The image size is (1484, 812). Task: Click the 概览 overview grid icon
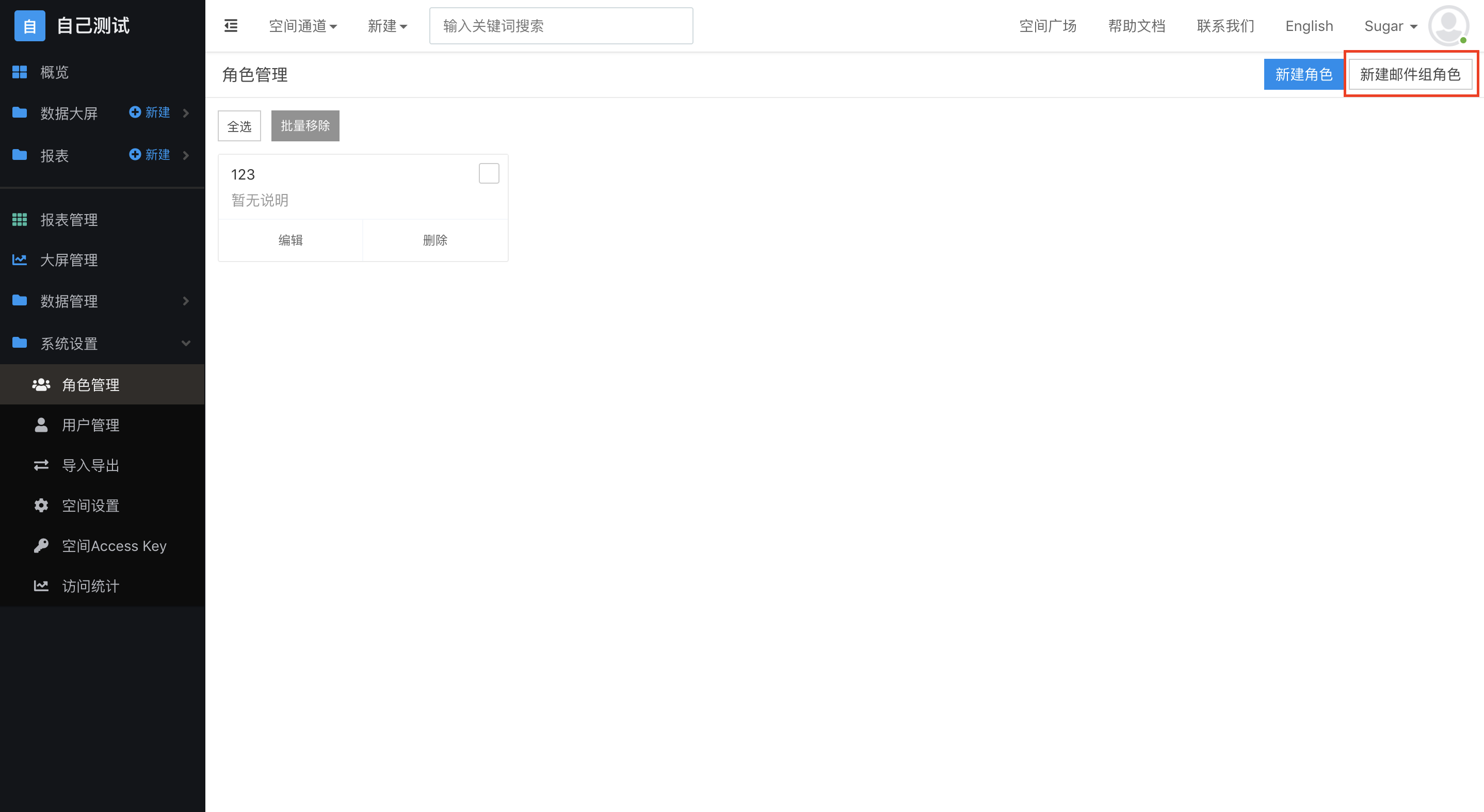20,72
